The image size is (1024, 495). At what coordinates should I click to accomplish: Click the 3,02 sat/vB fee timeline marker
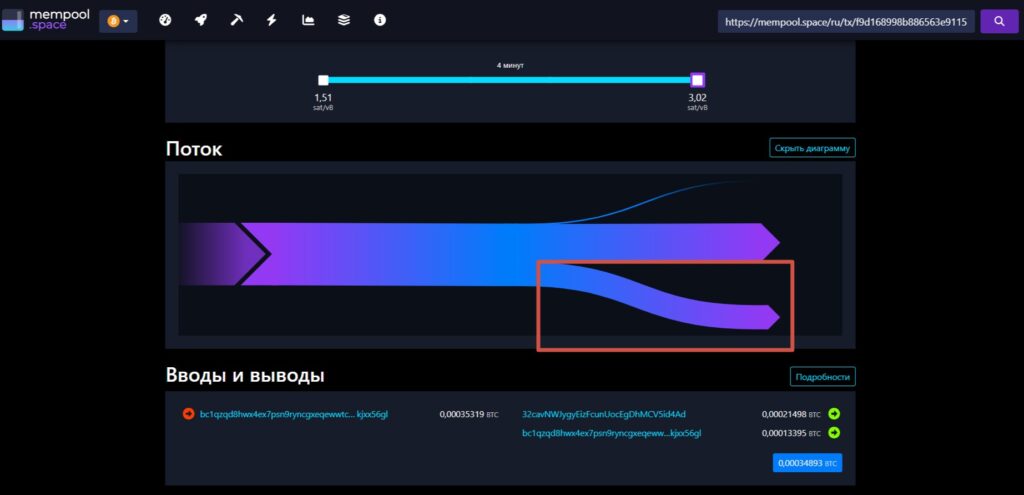point(698,80)
